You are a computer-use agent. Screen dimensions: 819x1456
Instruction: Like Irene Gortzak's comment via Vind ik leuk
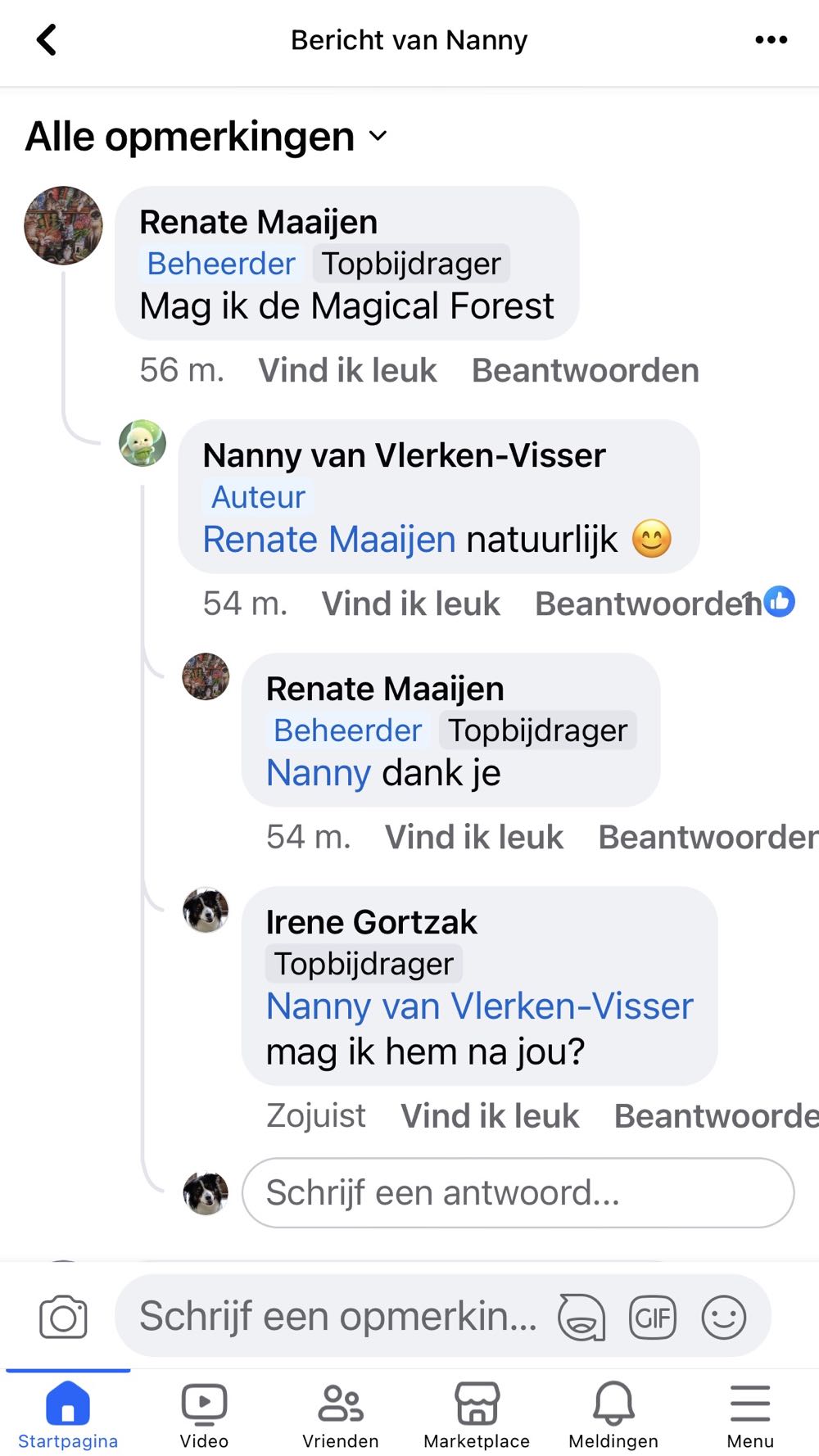[490, 1116]
